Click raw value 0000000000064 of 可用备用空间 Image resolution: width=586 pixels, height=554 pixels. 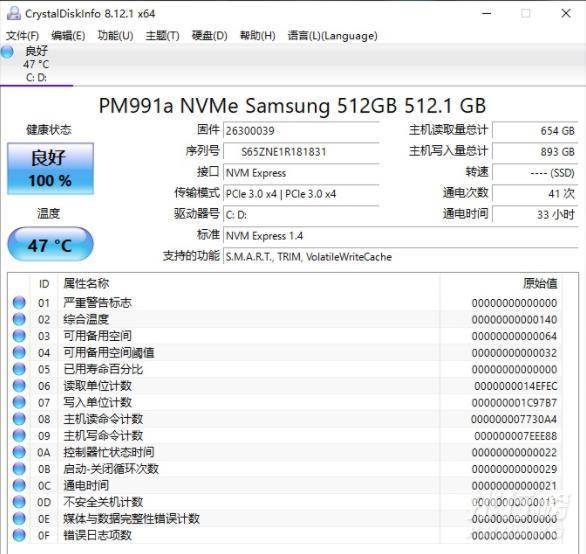pyautogui.click(x=514, y=336)
